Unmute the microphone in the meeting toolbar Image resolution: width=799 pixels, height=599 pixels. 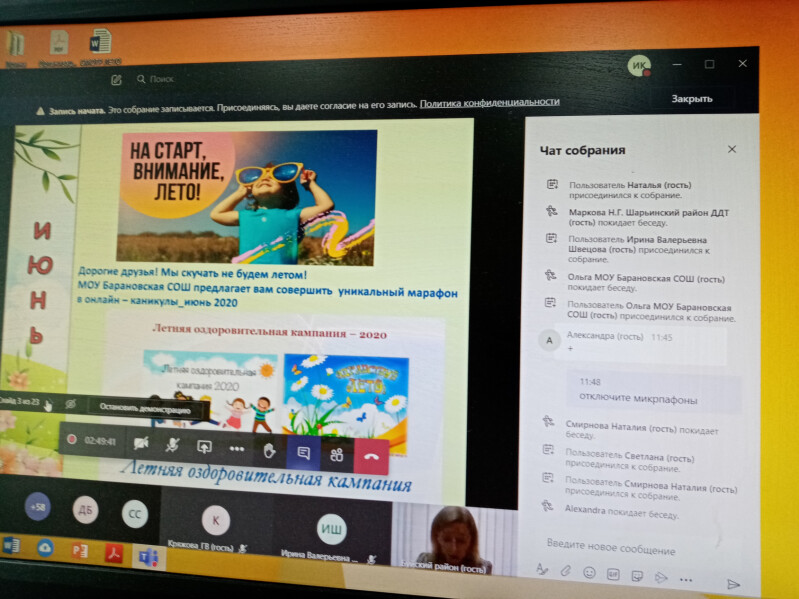172,445
